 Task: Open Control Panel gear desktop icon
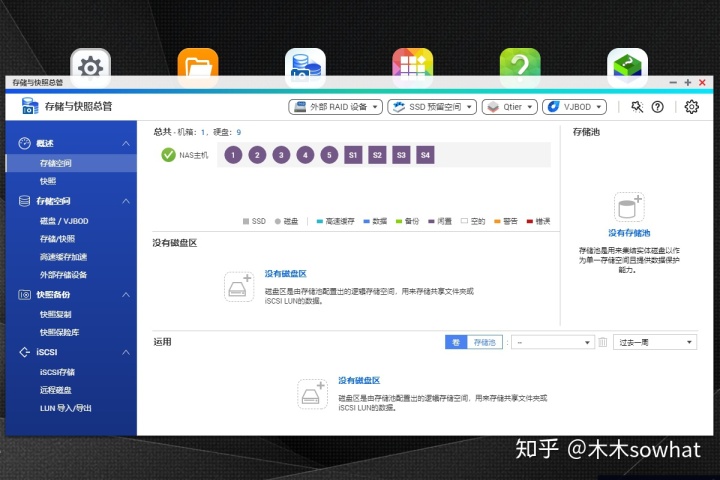tap(90, 68)
